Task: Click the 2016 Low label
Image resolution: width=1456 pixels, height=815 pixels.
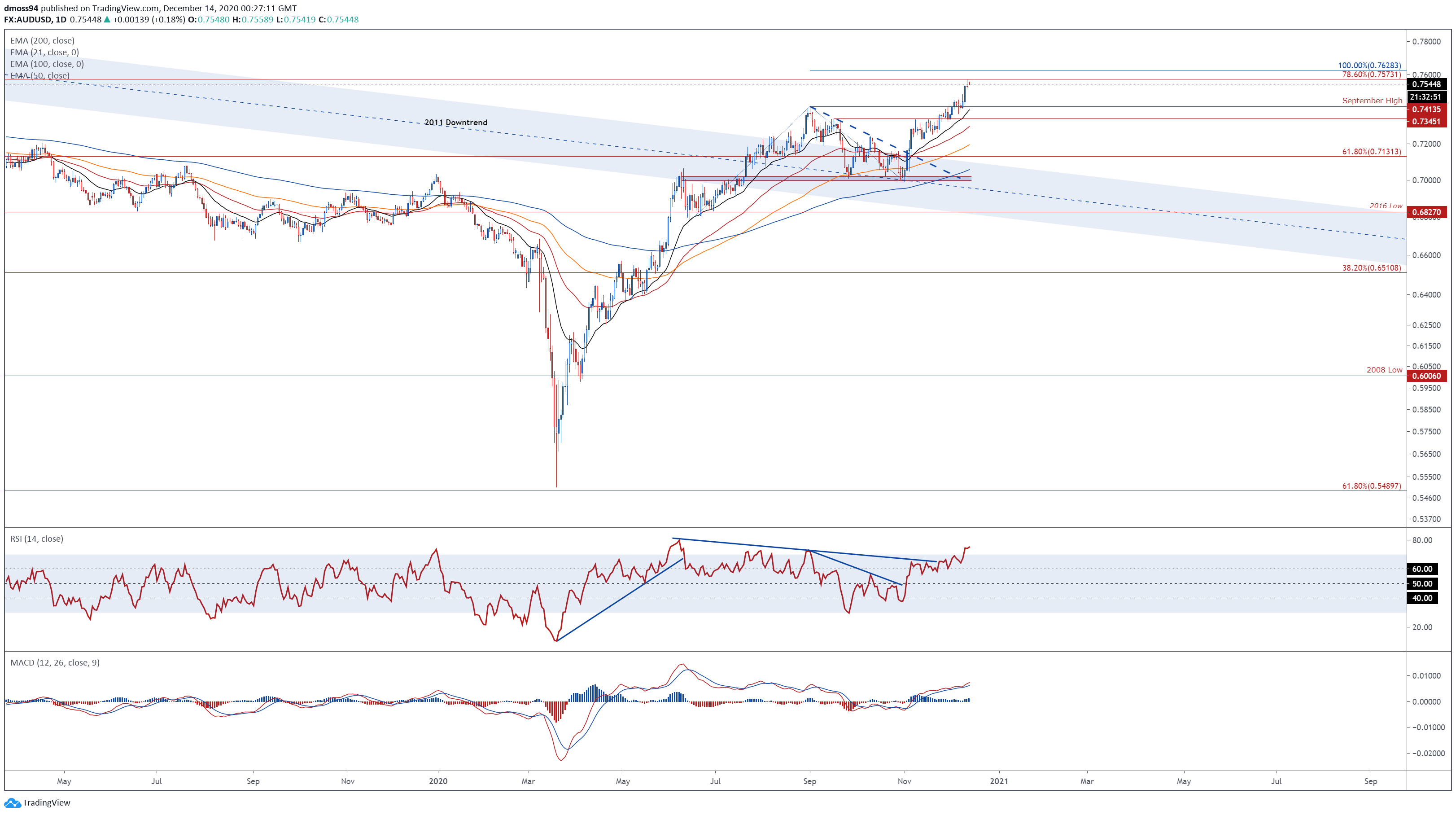Action: pyautogui.click(x=1386, y=206)
